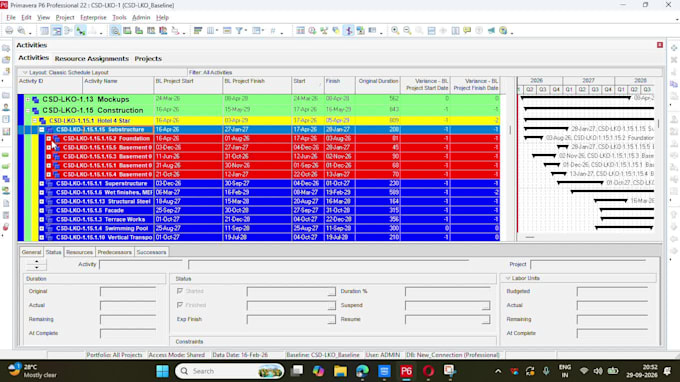680x382 pixels.
Task: Expand the Swimming Pool WBS row
Action: coord(42,229)
